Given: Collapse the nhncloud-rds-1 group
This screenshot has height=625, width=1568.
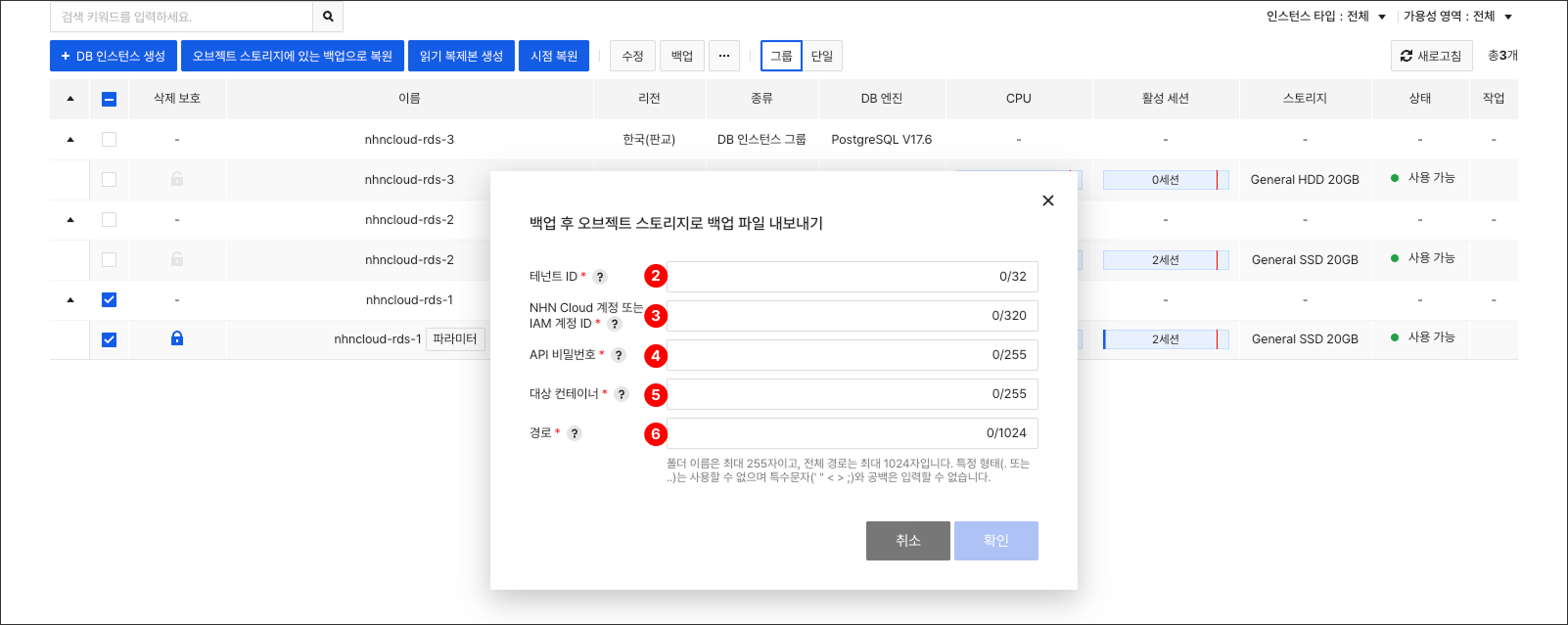Looking at the screenshot, I should 70,300.
